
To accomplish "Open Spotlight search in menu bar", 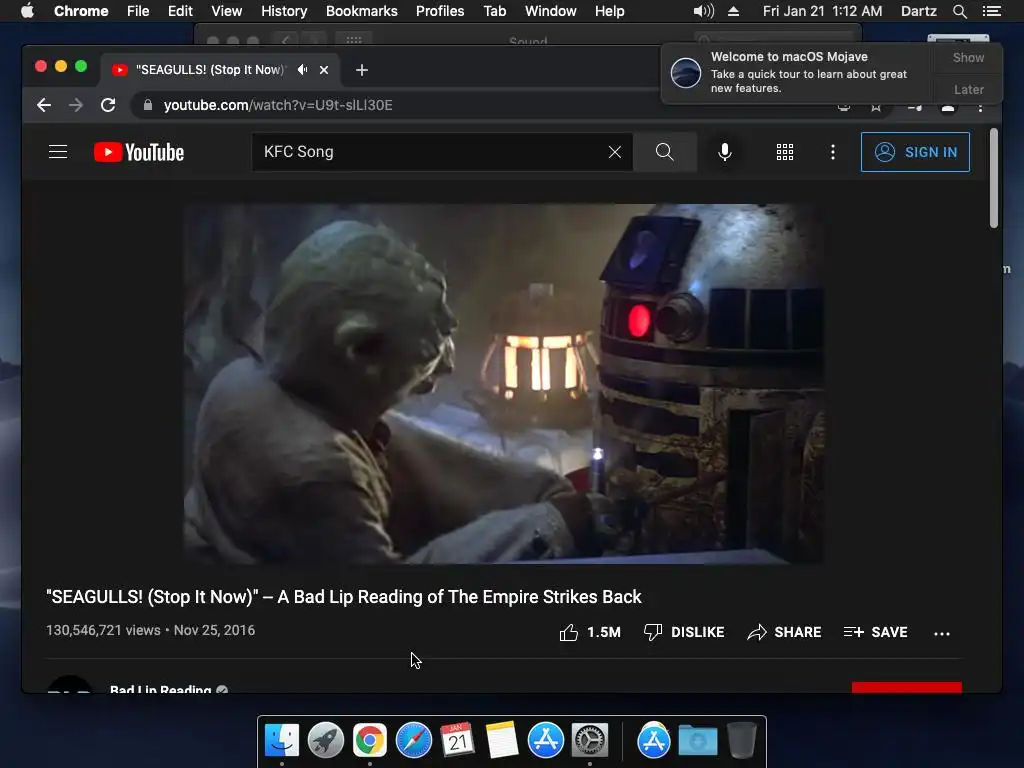I will pos(959,11).
